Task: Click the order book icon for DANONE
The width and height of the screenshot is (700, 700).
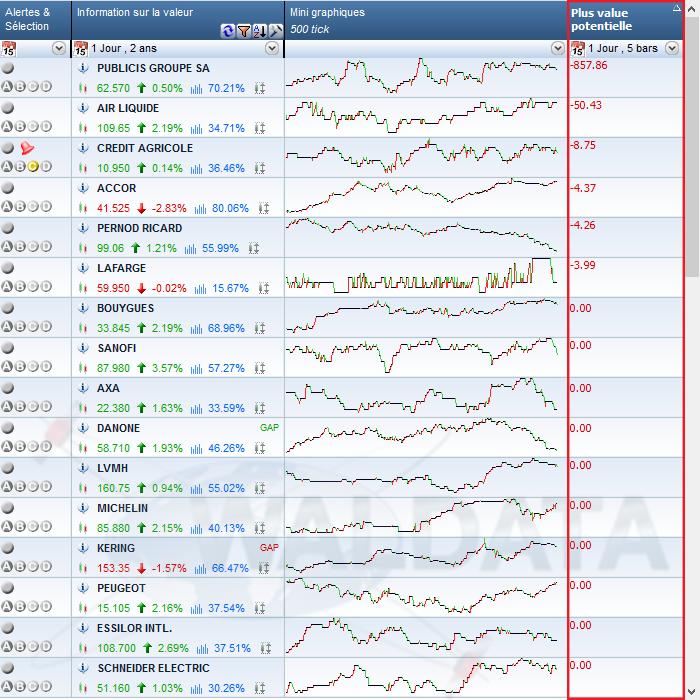Action: (x=260, y=448)
